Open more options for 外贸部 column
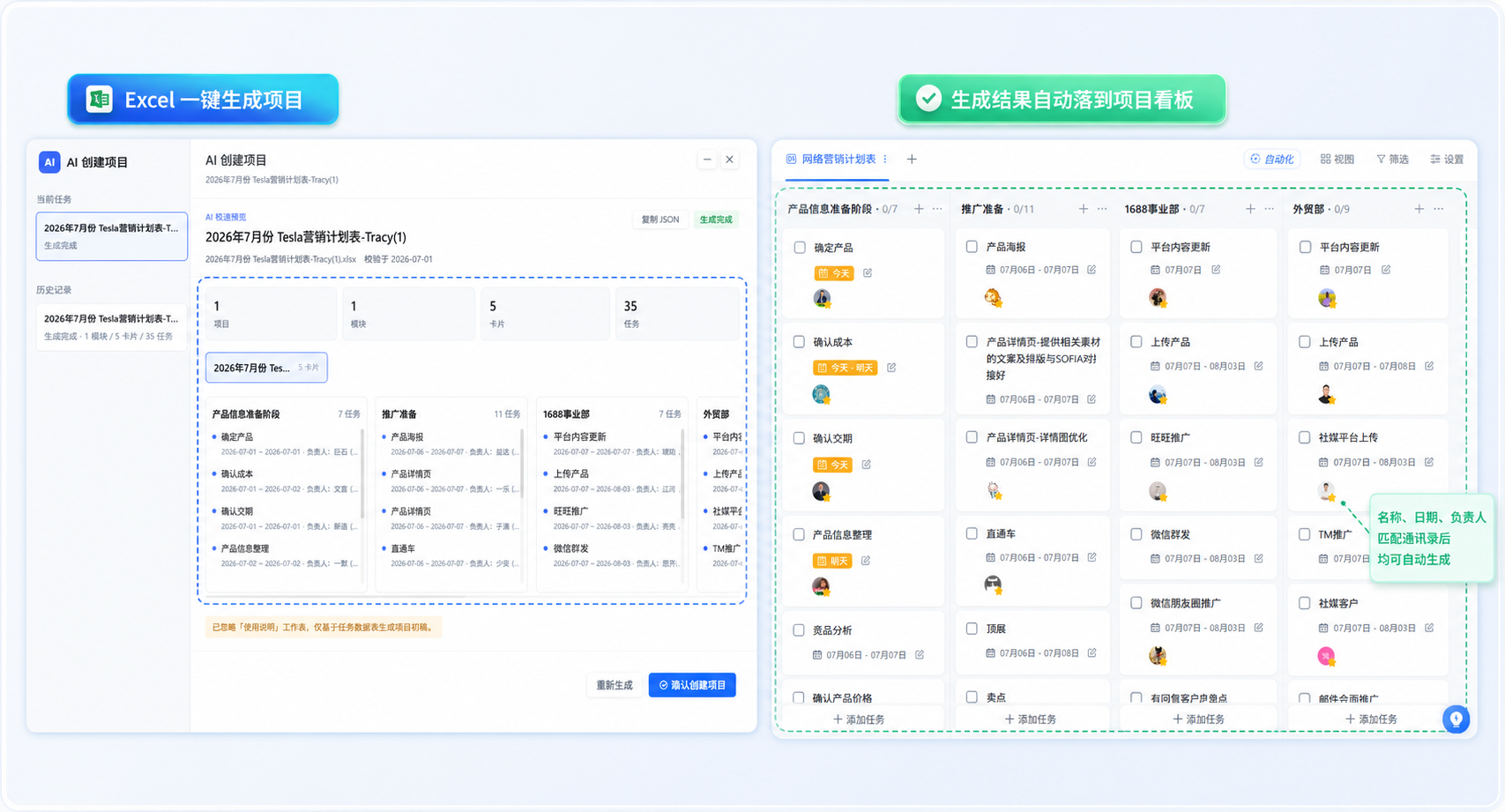Image resolution: width=1505 pixels, height=812 pixels. tap(1439, 209)
